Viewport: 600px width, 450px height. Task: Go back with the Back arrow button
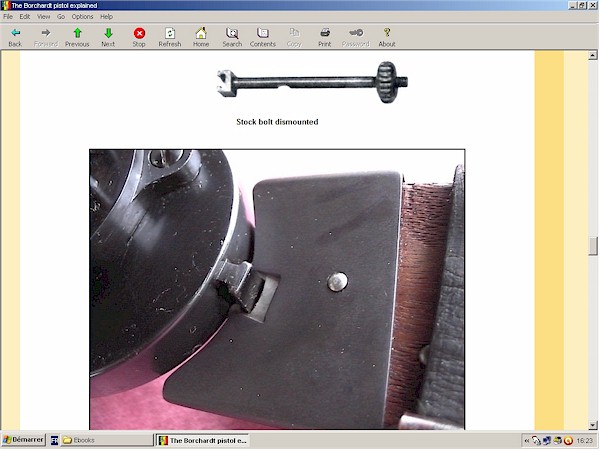[x=15, y=38]
